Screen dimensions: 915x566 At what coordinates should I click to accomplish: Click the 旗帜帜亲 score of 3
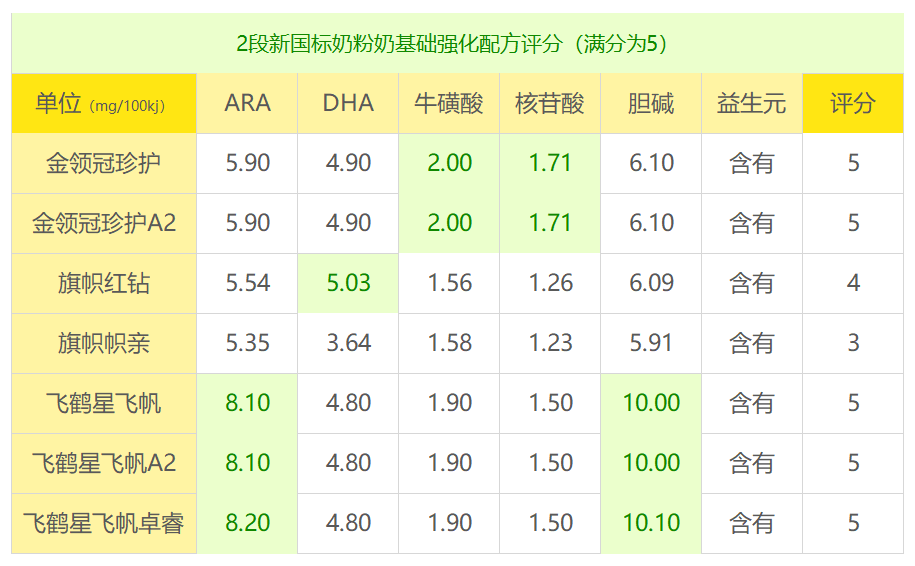click(x=853, y=343)
